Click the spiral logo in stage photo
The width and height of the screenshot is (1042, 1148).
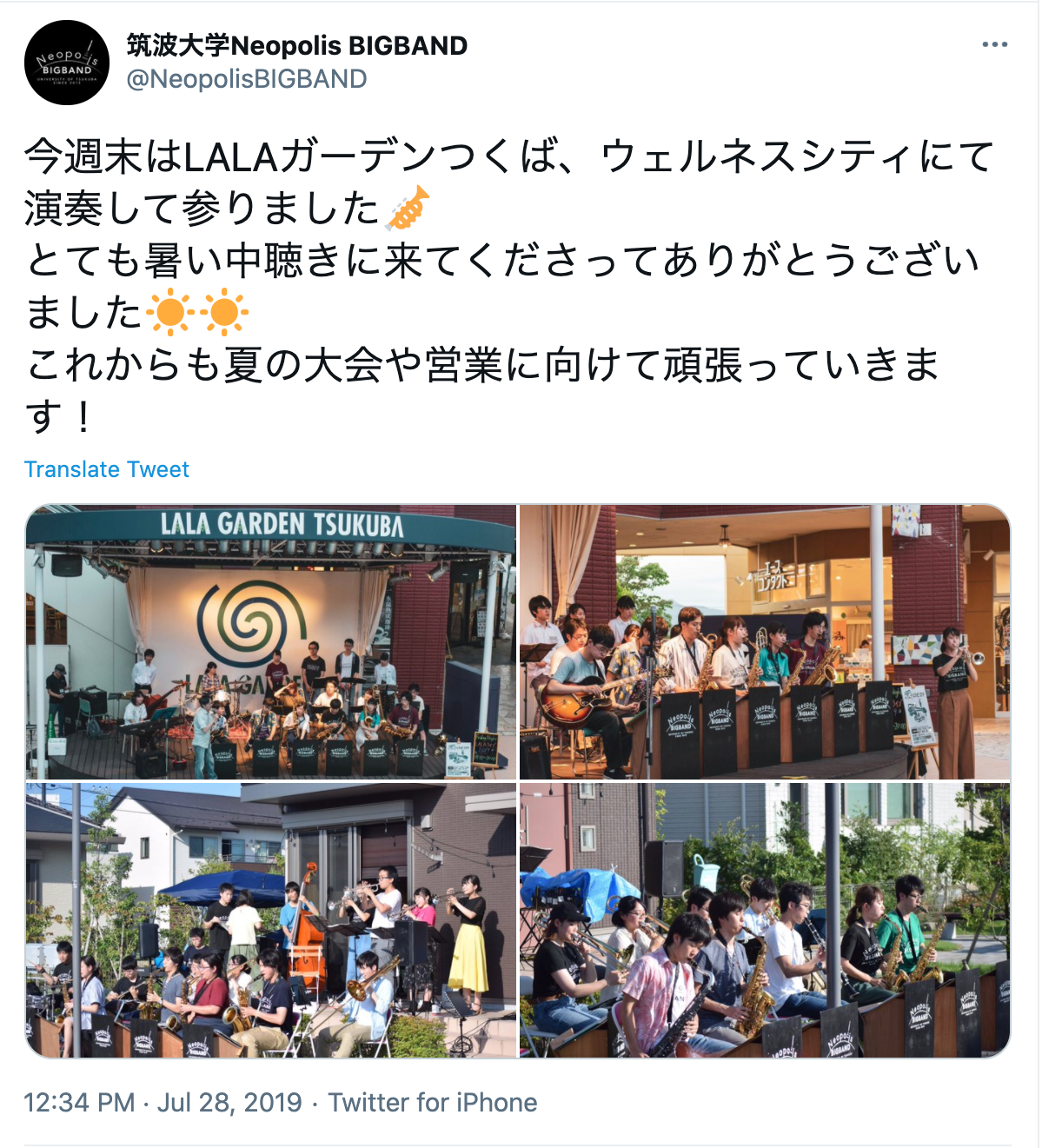pos(251,621)
